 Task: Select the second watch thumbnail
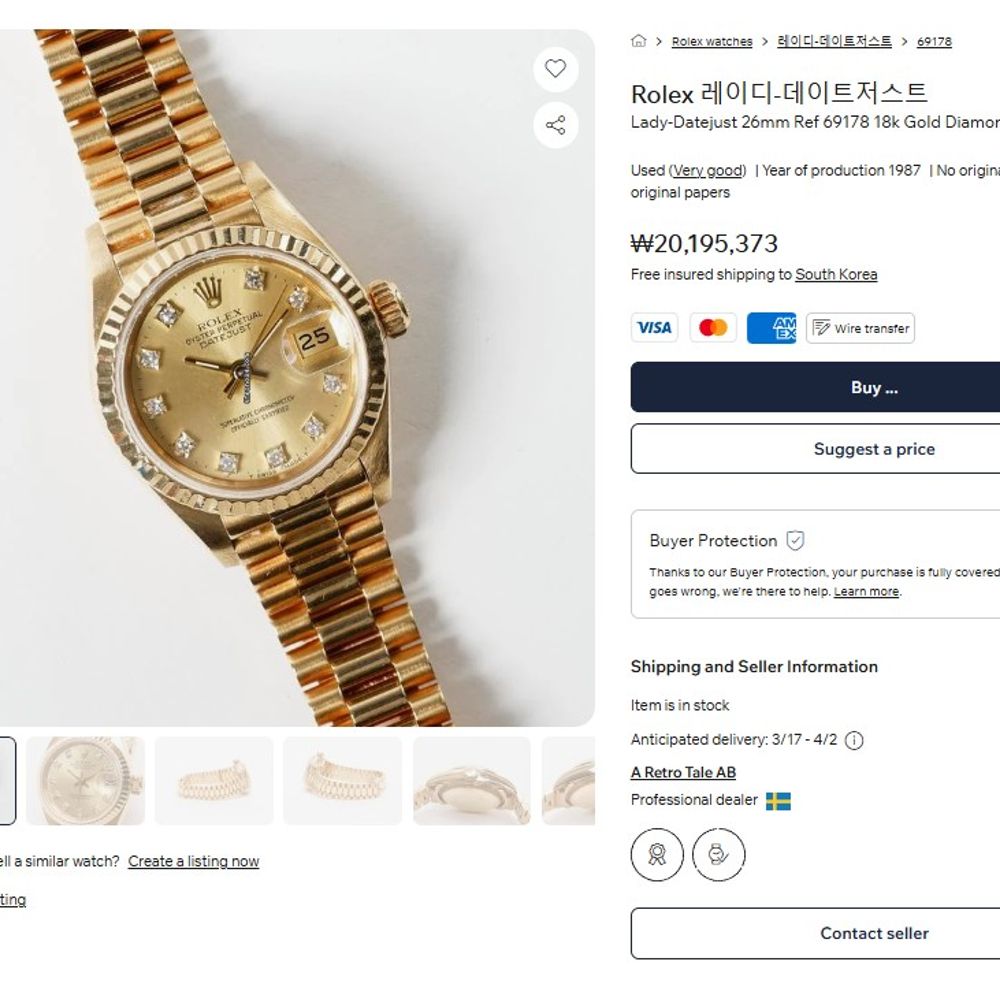click(86, 781)
